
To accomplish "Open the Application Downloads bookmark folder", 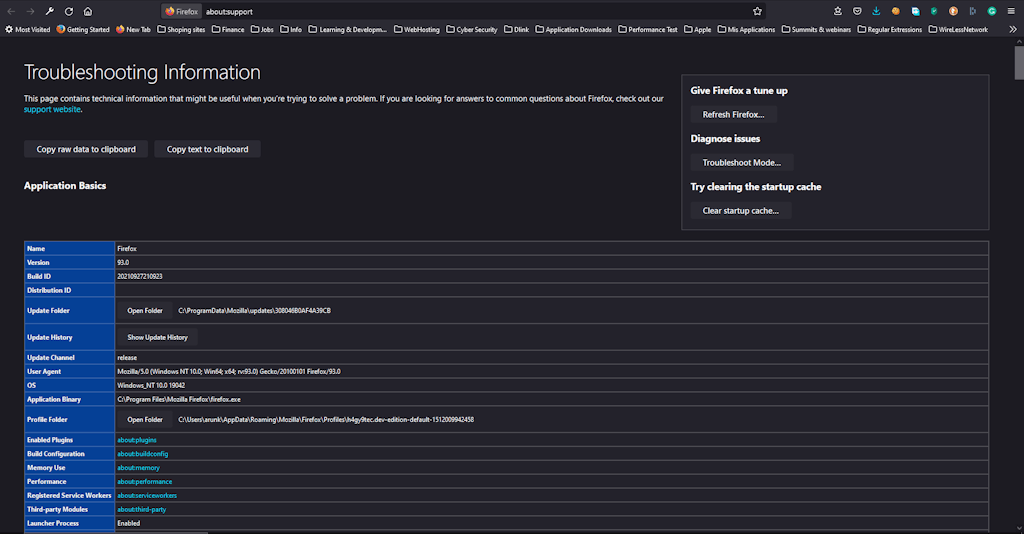I will pos(573,29).
